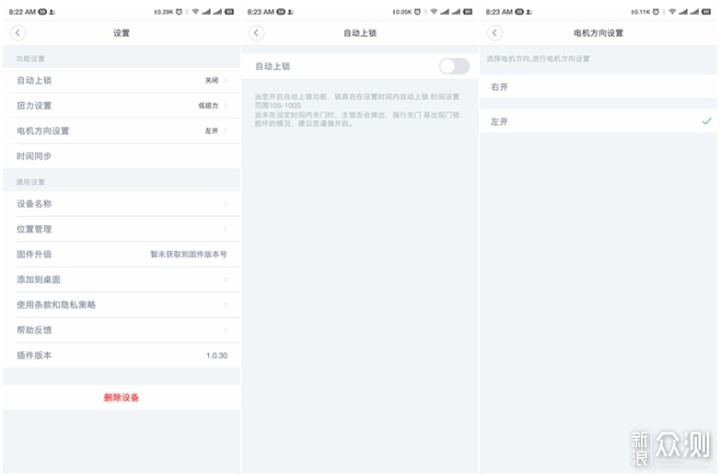Tap back arrow on 自动上锁 screen

click(x=257, y=33)
